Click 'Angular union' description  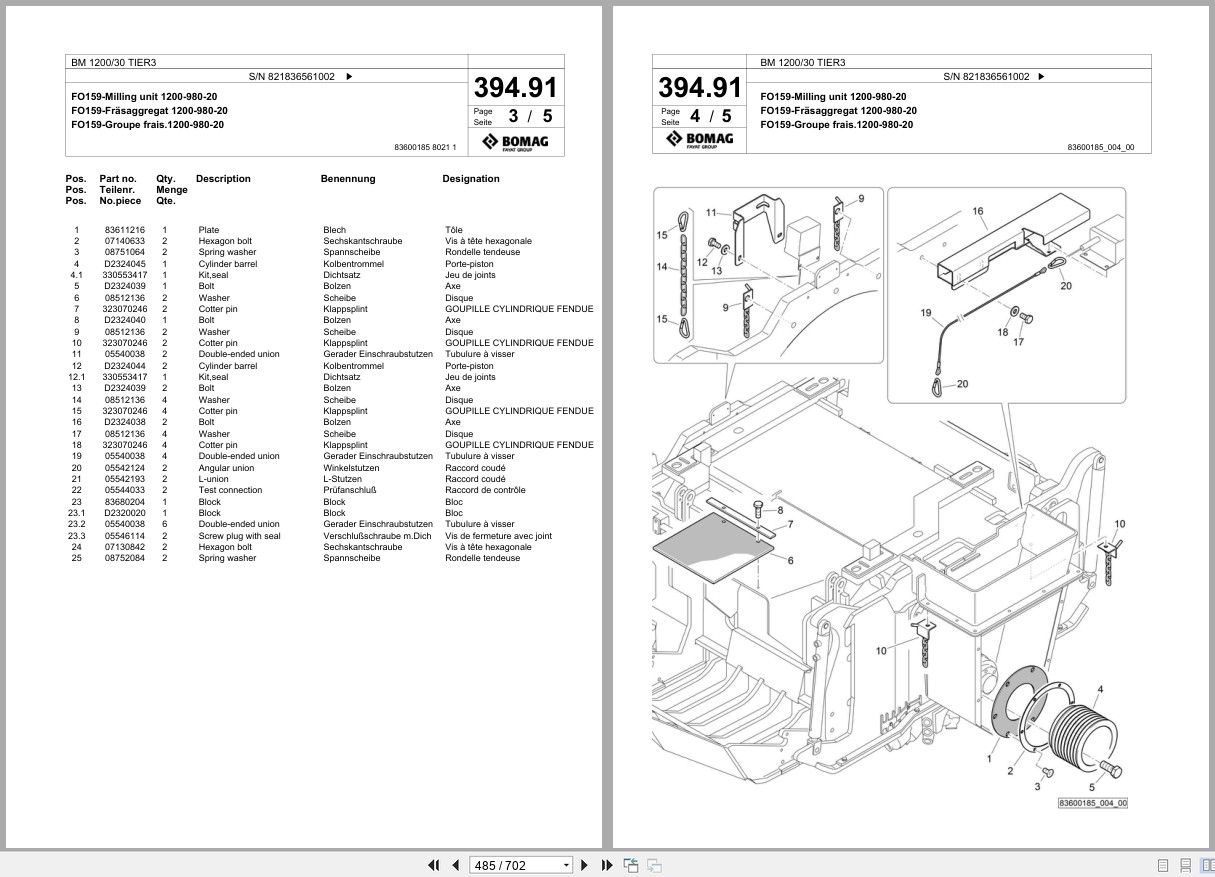(x=226, y=468)
